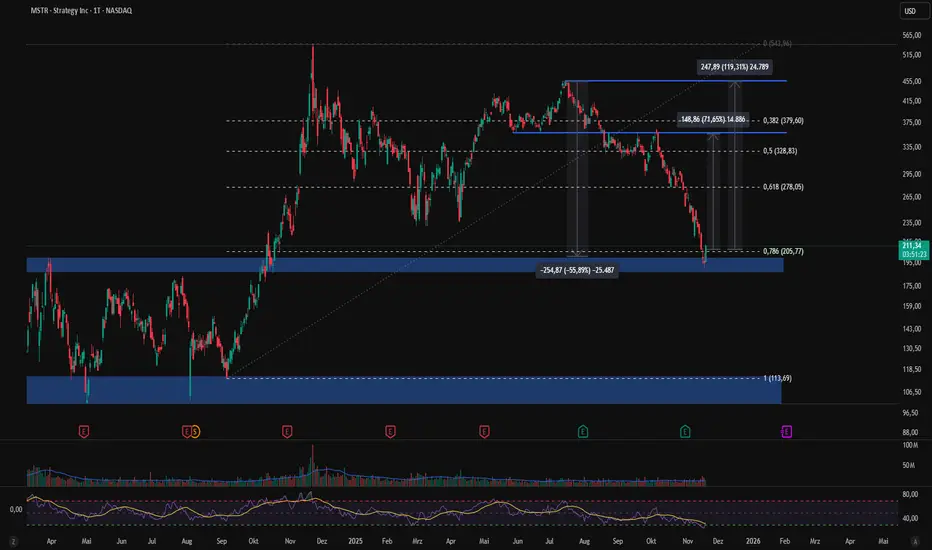Click the red earnings marker beside the split marker
This screenshot has width=932, height=550.
tap(186, 432)
